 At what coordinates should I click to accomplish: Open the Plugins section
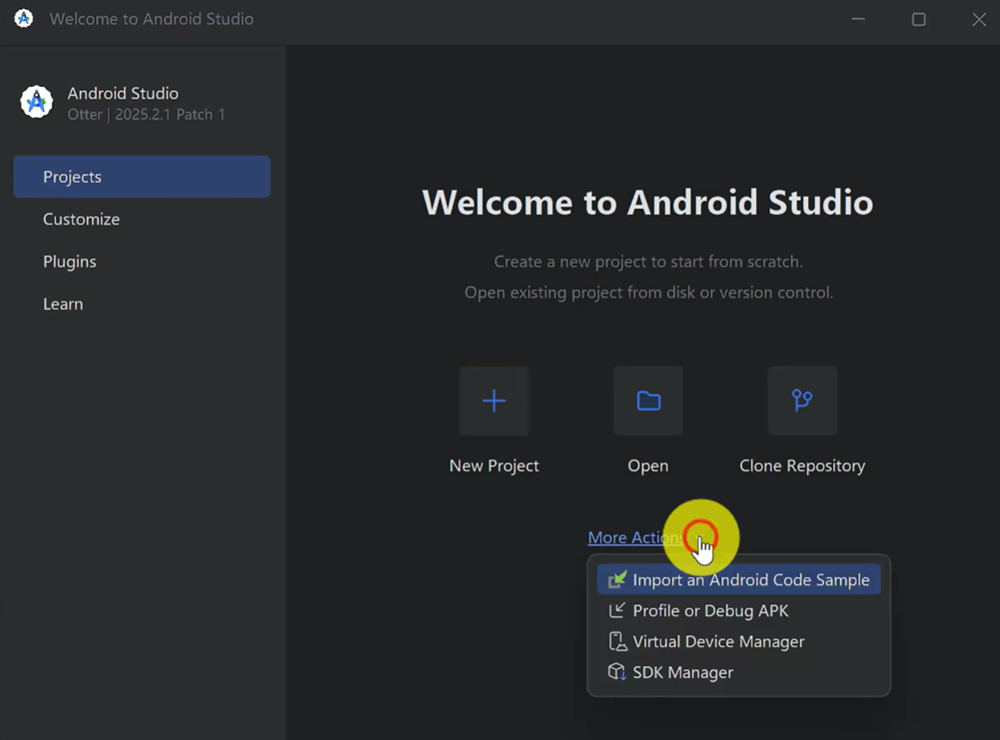70,262
